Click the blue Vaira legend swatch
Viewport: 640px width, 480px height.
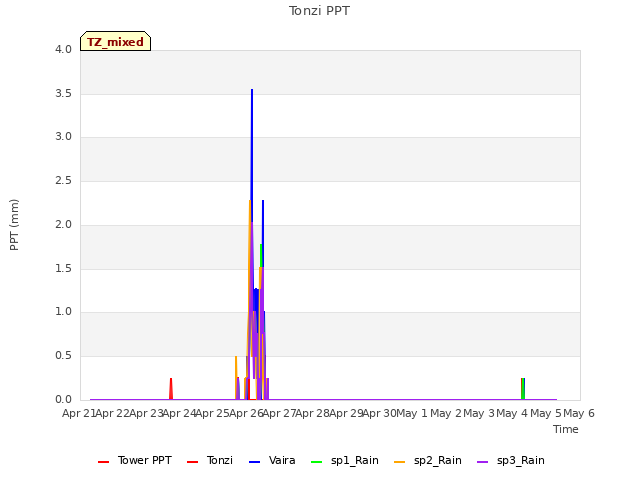[255, 462]
